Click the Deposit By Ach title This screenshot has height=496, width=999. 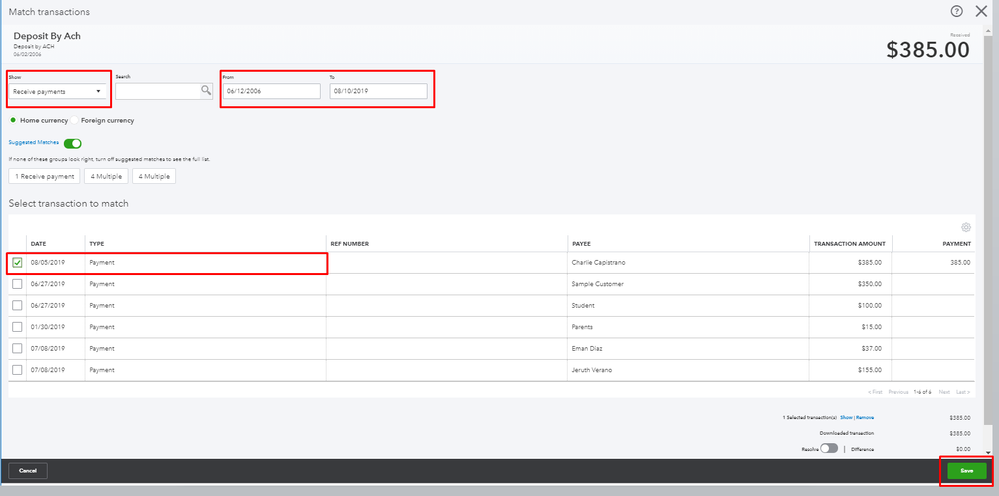coord(47,36)
